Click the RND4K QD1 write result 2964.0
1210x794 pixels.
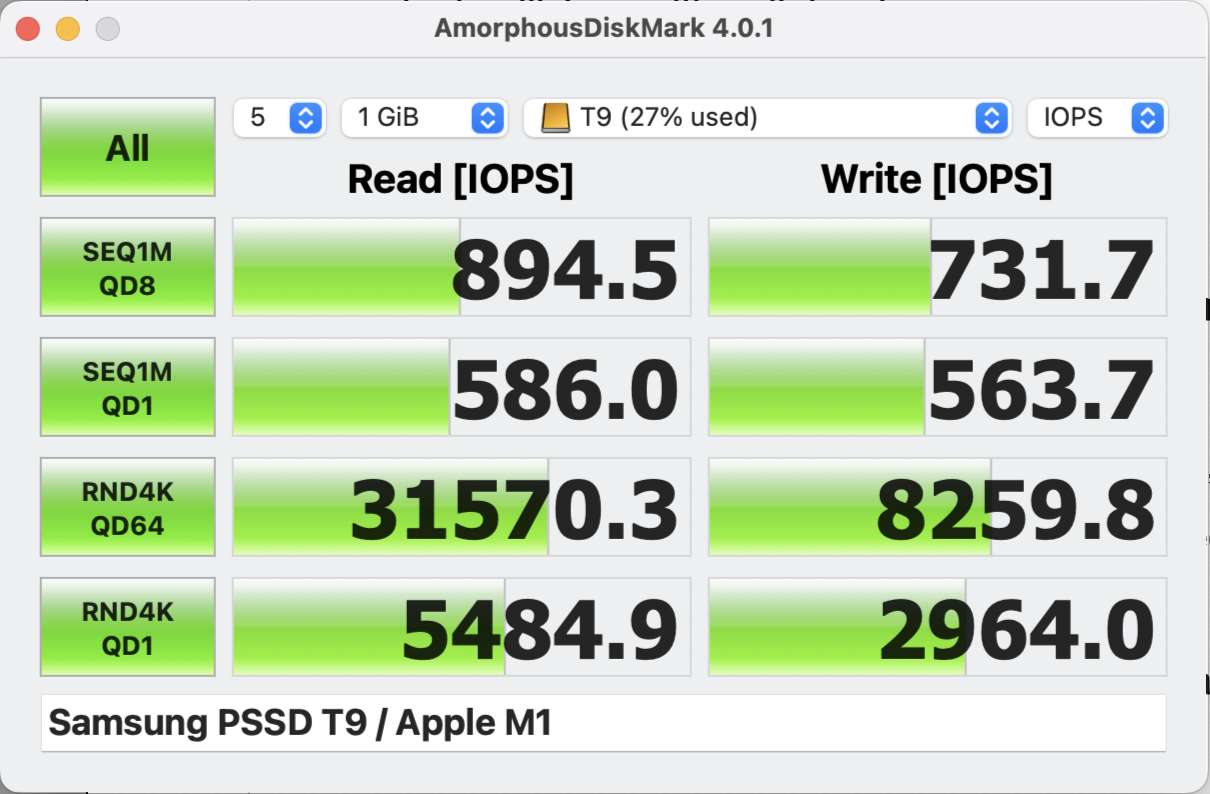pos(937,627)
